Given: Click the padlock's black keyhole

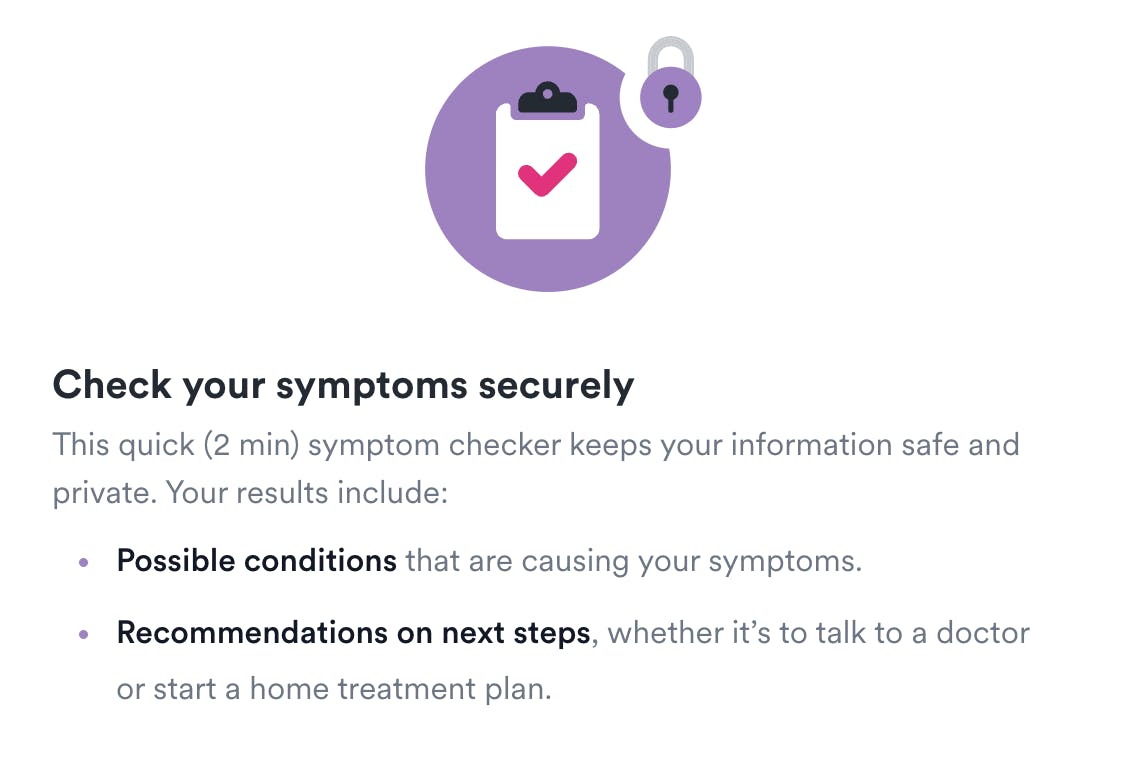Looking at the screenshot, I should (x=671, y=98).
